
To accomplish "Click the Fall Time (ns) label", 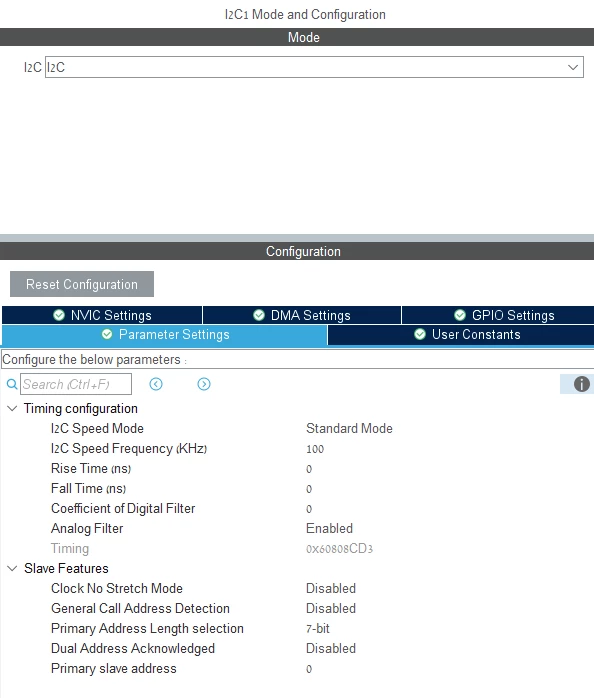I will click(88, 489).
